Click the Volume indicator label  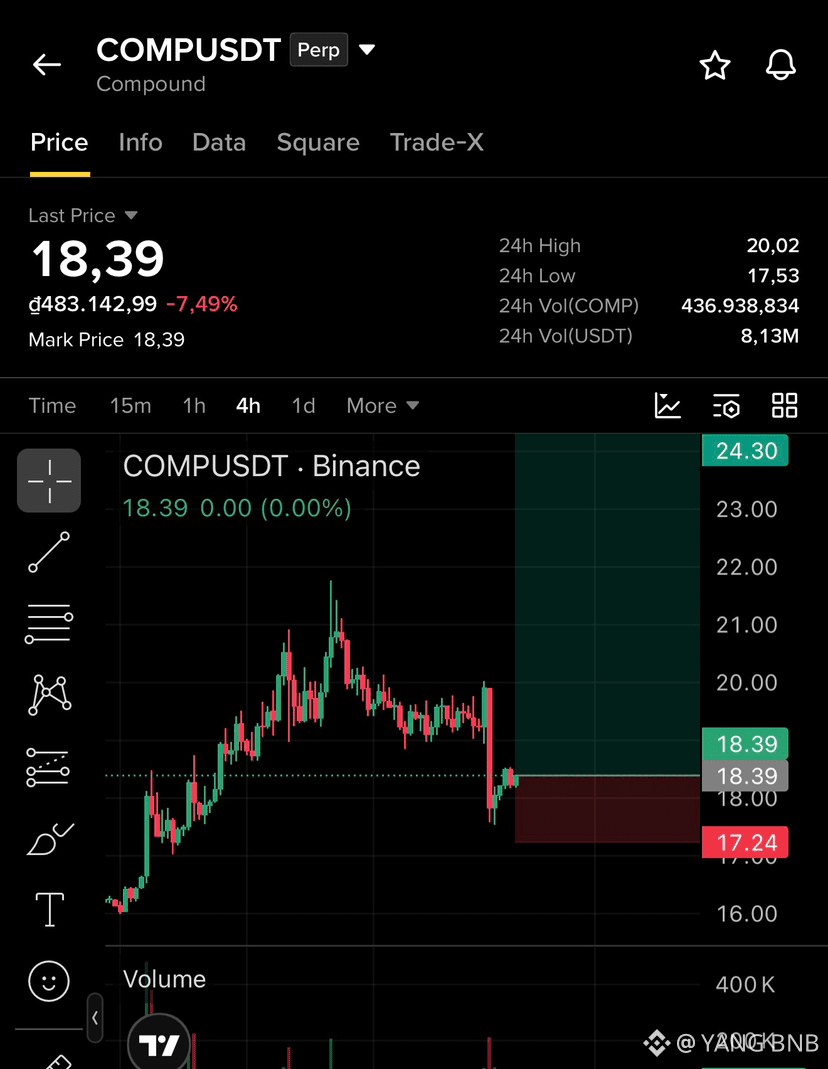point(164,979)
